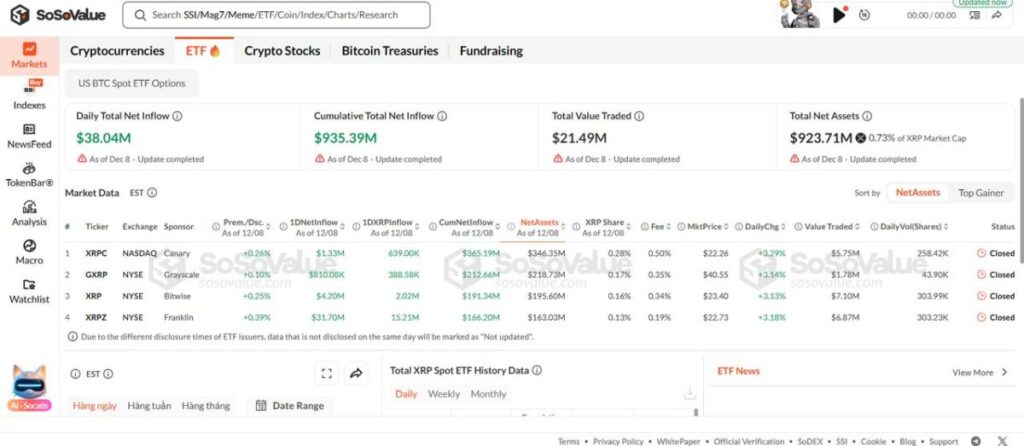Open NewsFeed in the sidebar
This screenshot has width=1024, height=446.
pyautogui.click(x=29, y=136)
